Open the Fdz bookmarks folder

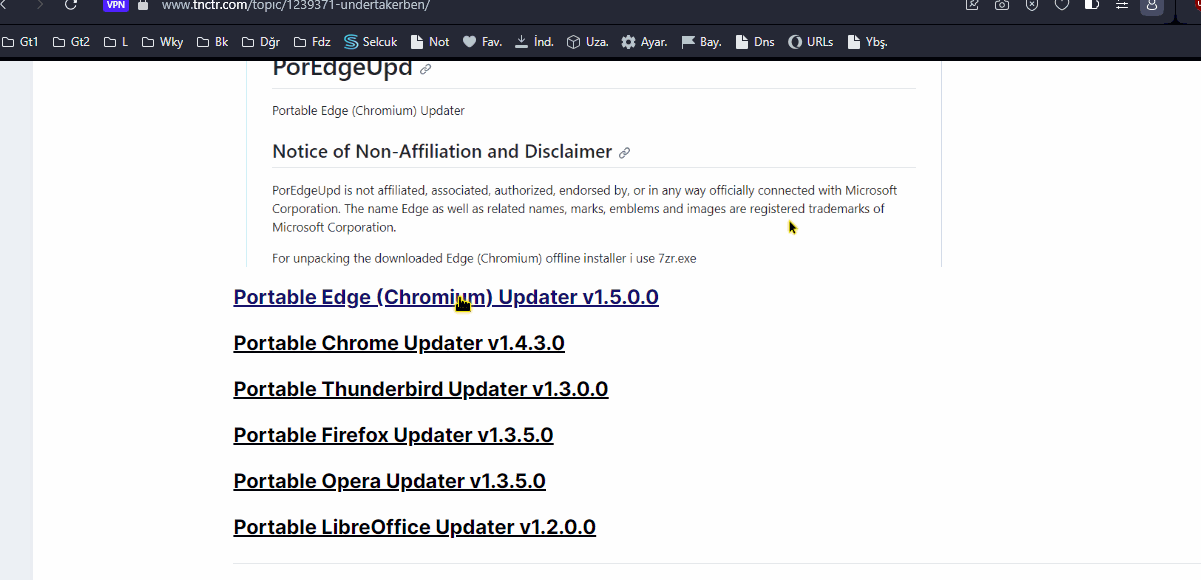[x=312, y=42]
